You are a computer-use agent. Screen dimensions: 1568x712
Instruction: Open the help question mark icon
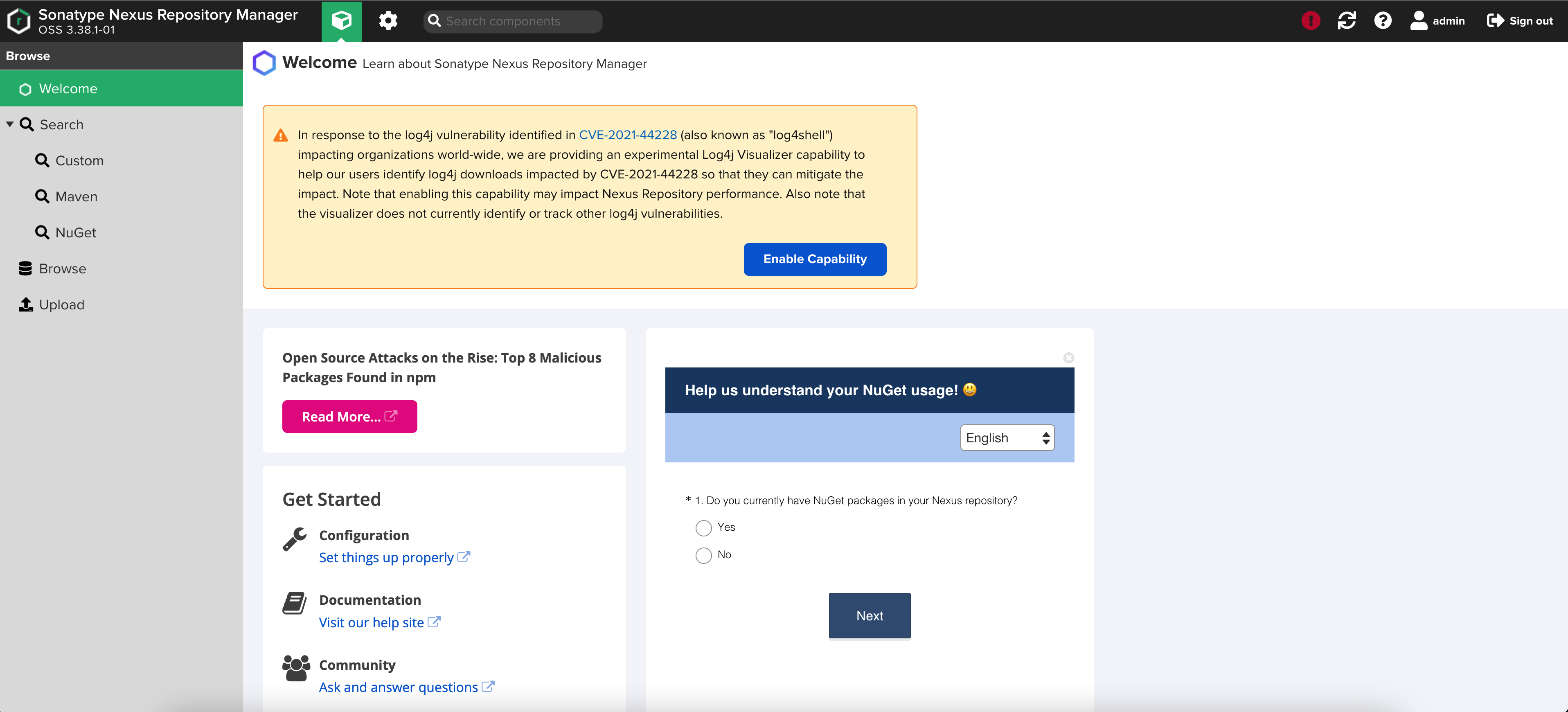click(1382, 21)
